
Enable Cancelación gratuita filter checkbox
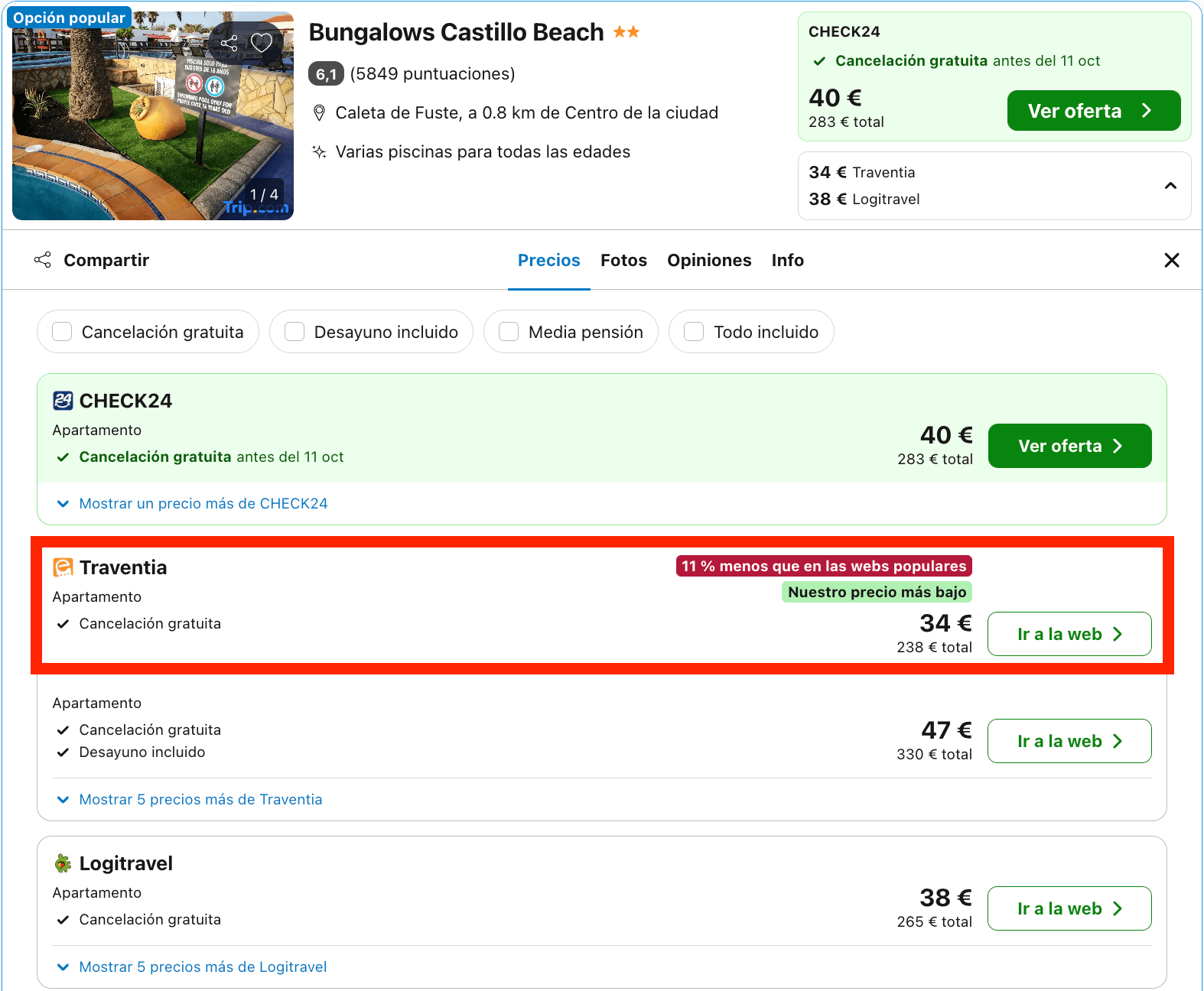click(62, 332)
